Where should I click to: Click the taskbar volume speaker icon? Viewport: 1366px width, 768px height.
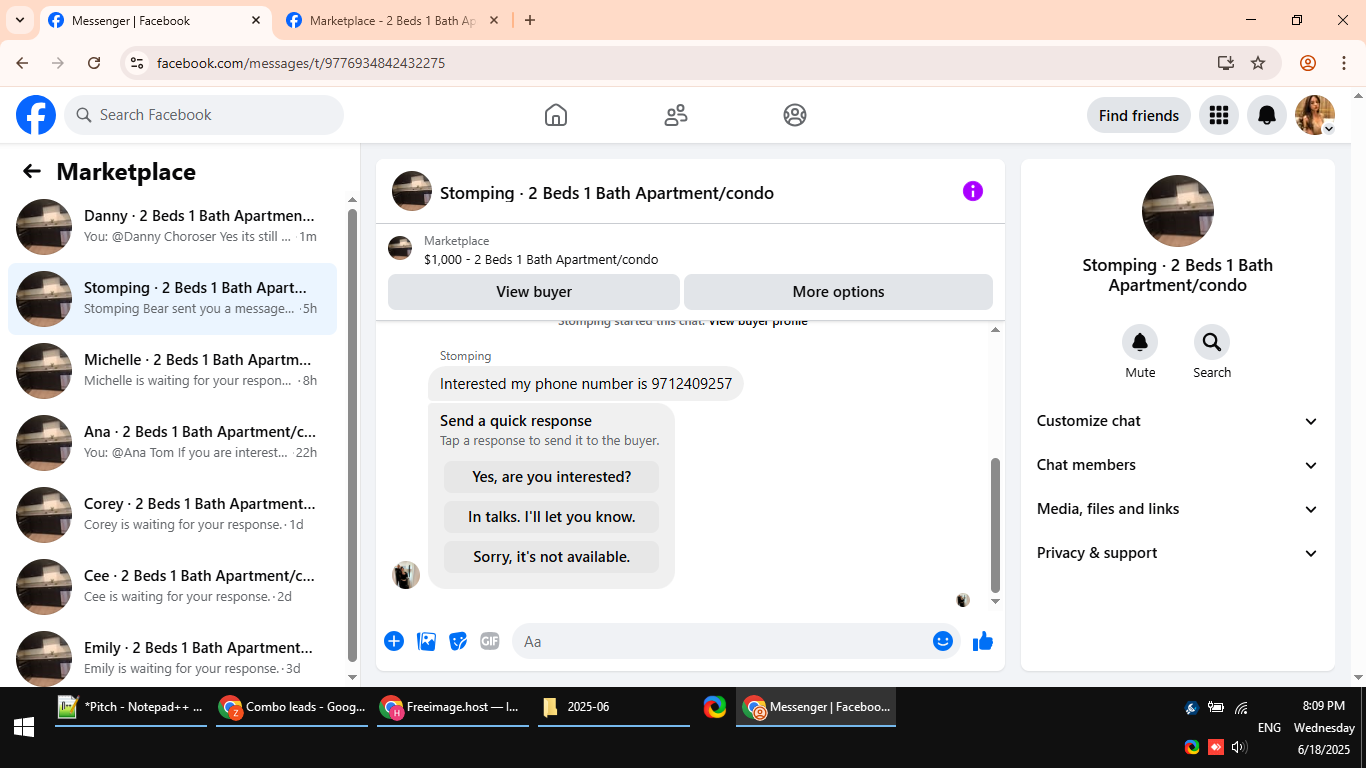1239,747
